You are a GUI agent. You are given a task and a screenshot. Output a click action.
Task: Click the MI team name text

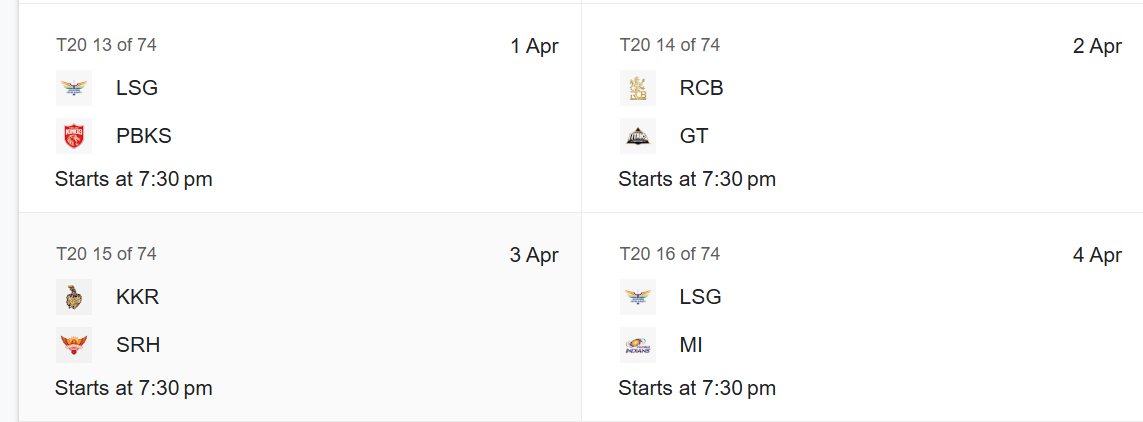pyautogui.click(x=691, y=345)
